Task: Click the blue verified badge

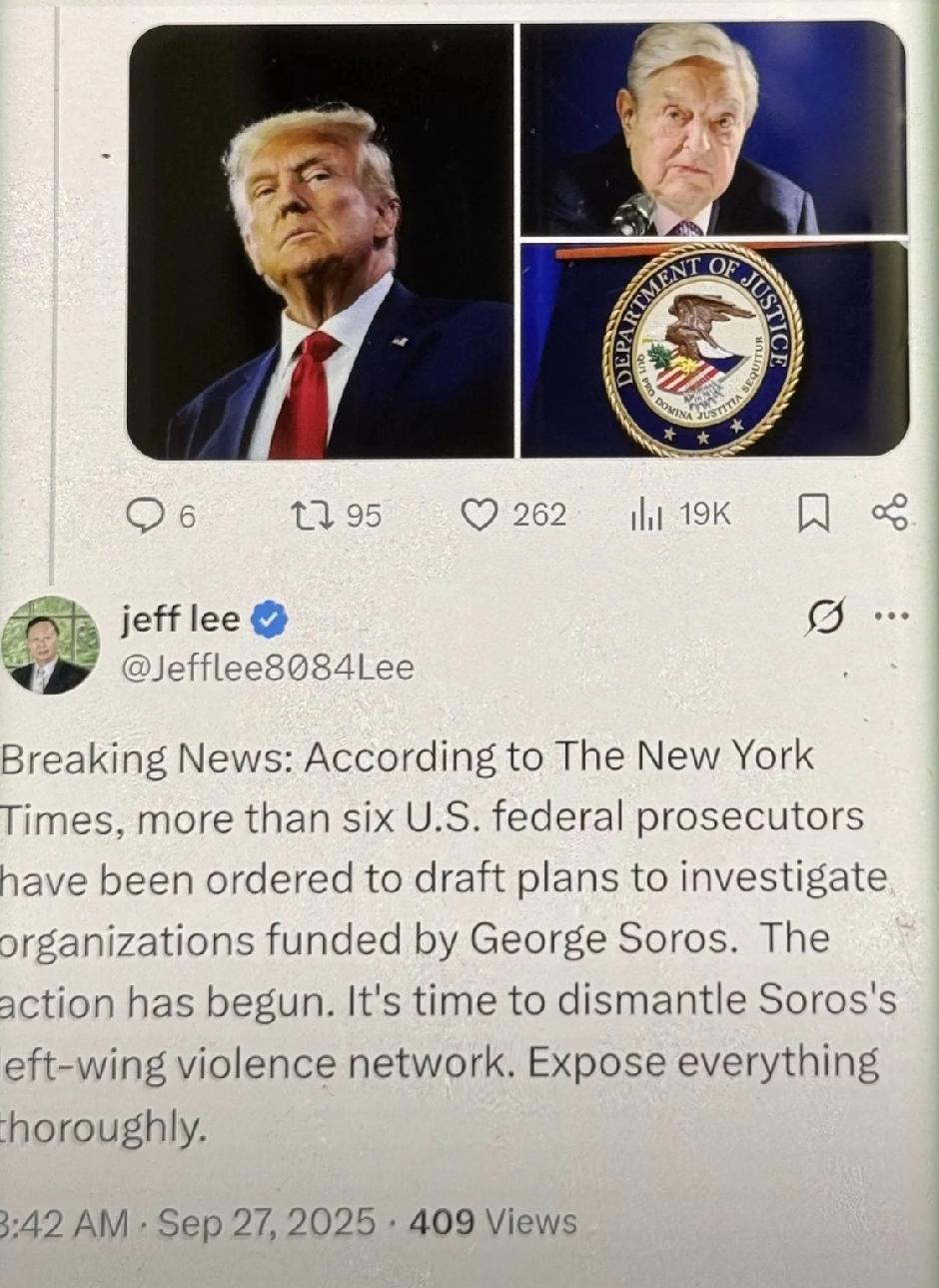Action: click(268, 621)
